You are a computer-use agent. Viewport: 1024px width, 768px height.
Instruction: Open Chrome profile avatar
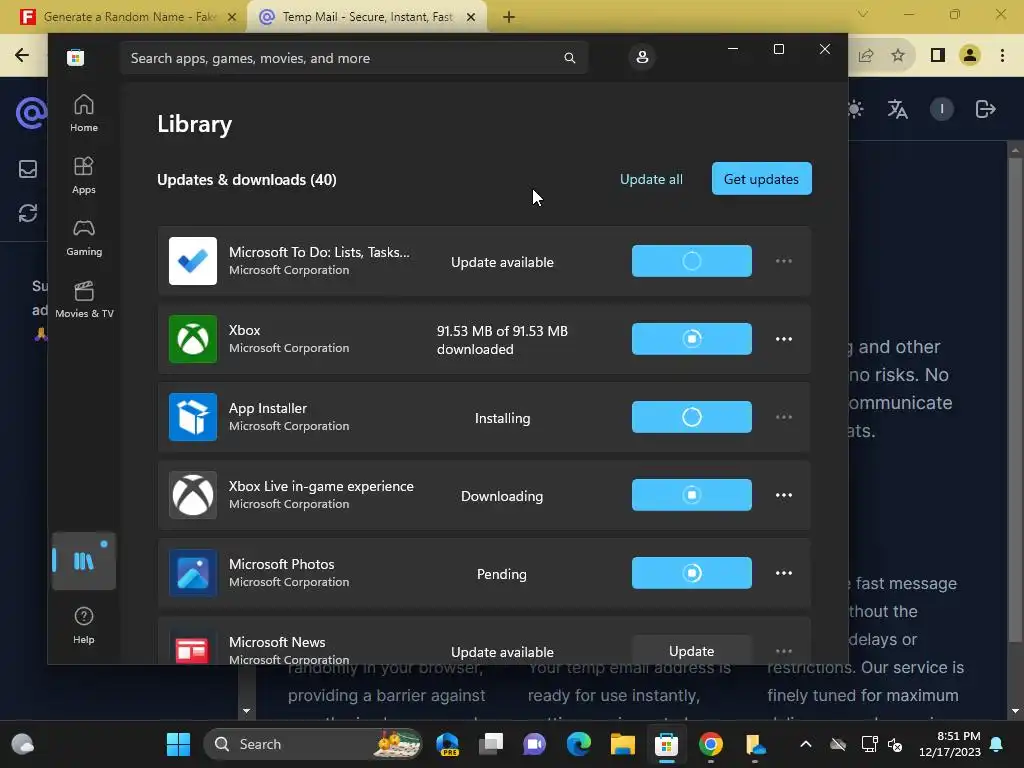point(970,56)
